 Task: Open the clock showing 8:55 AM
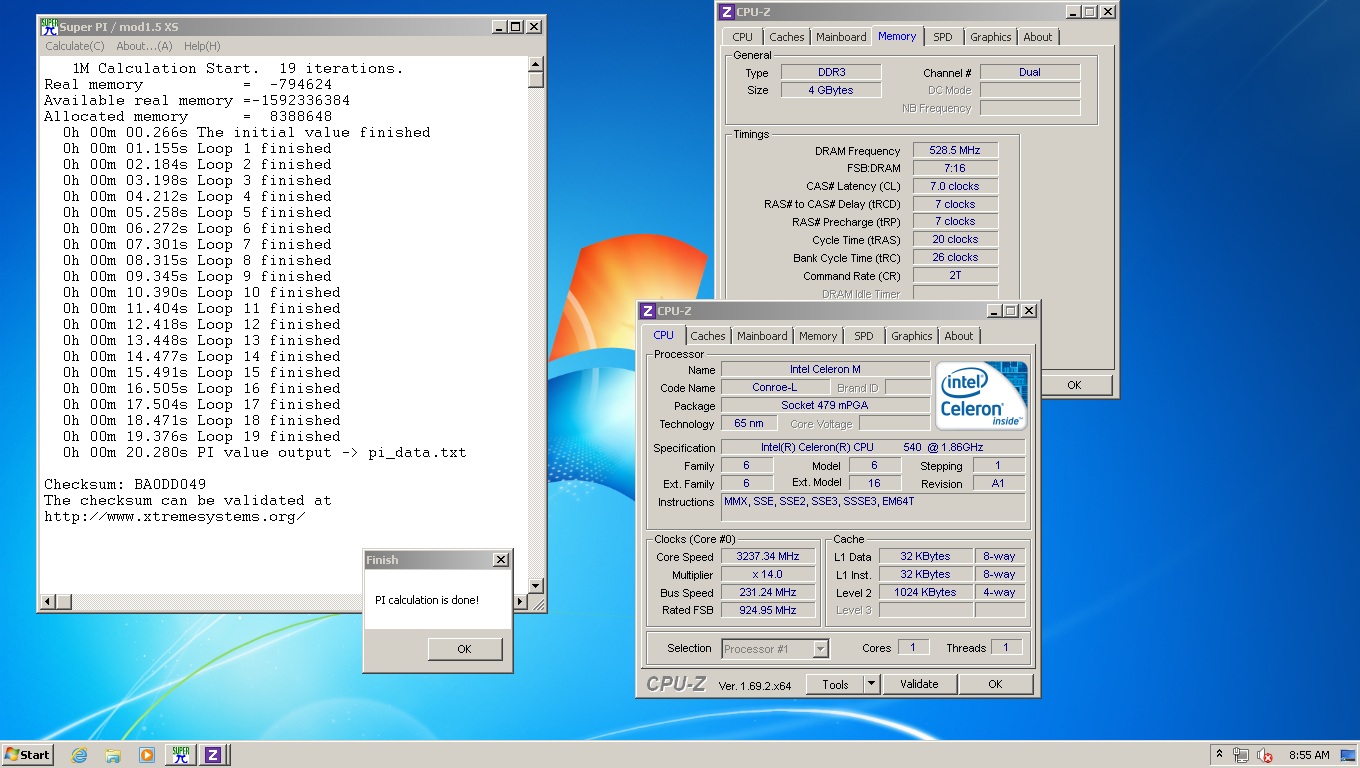tap(1309, 755)
